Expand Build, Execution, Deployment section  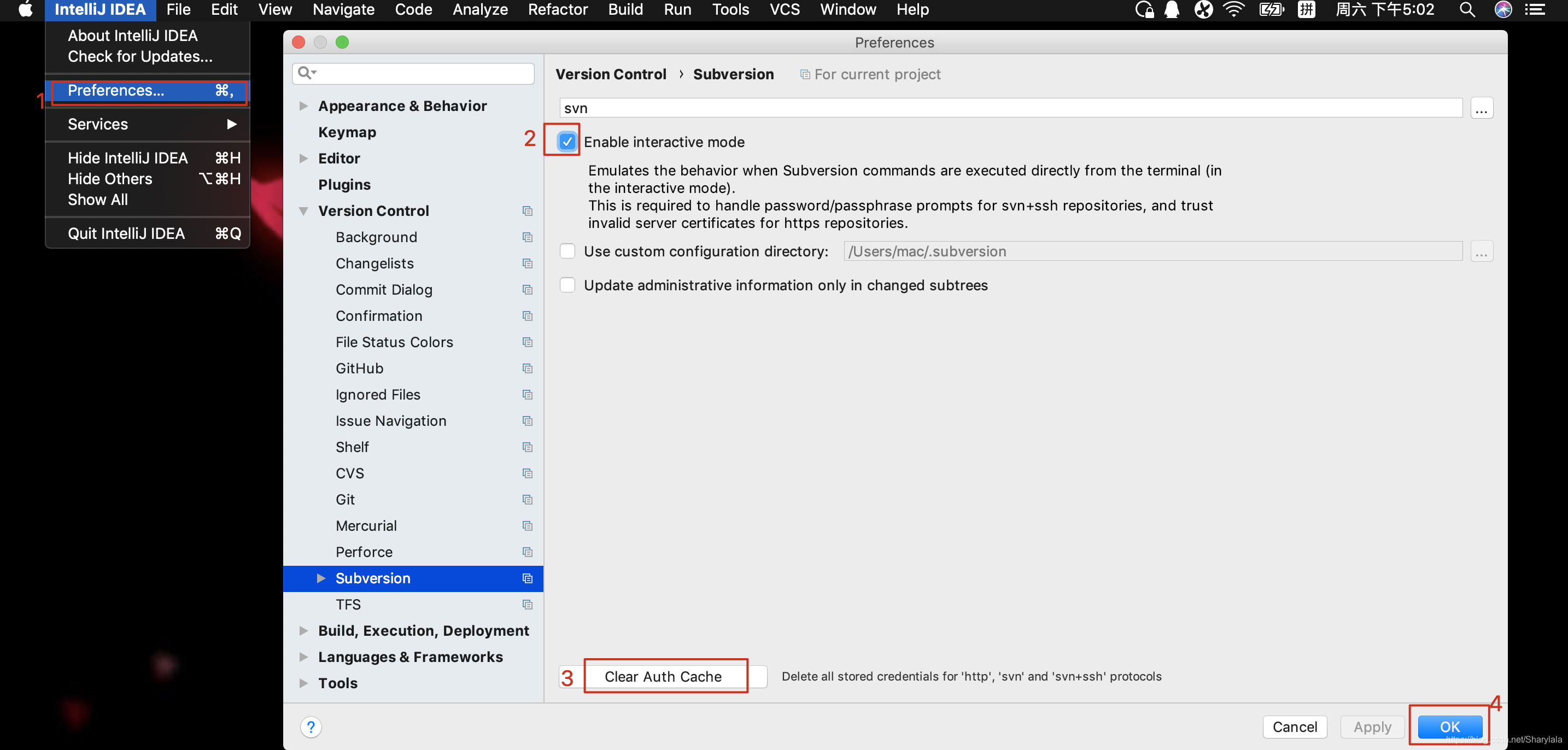tap(303, 630)
